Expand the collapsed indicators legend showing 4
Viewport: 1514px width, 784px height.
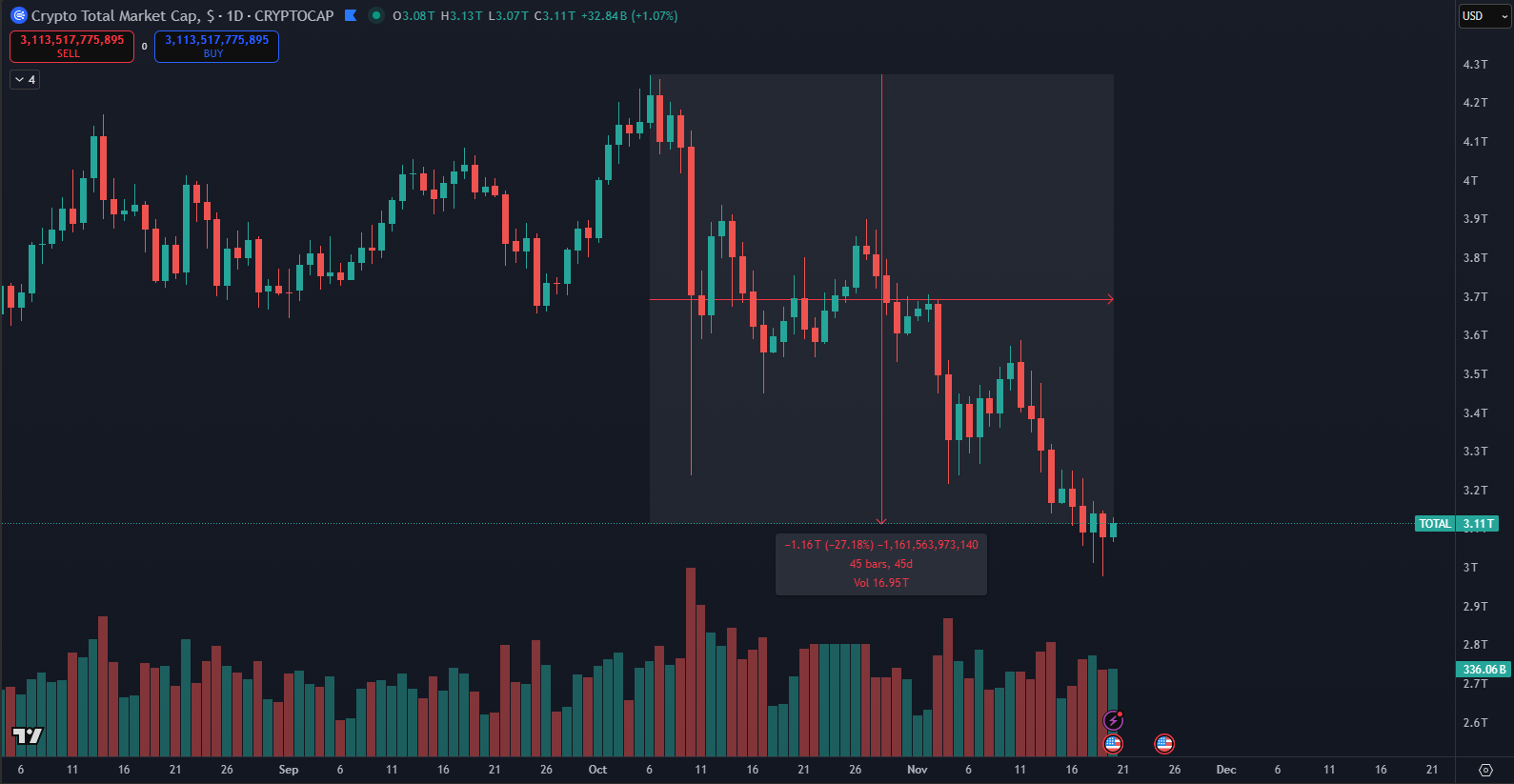coord(25,80)
